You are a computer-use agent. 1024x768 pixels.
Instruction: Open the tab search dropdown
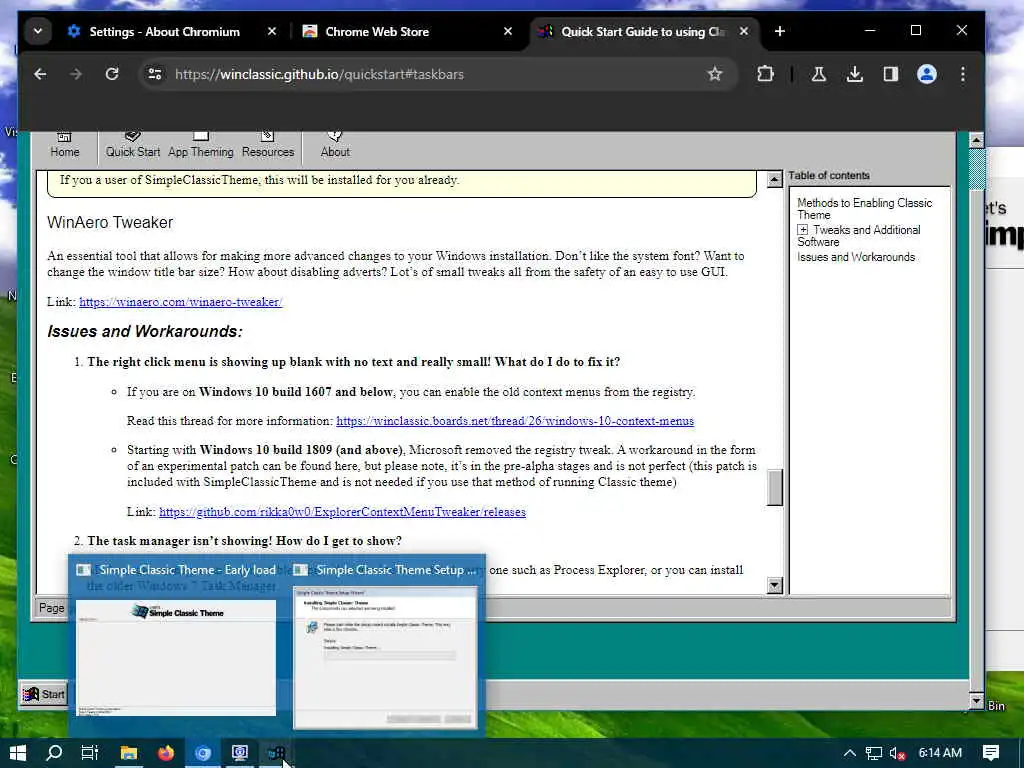click(x=38, y=31)
